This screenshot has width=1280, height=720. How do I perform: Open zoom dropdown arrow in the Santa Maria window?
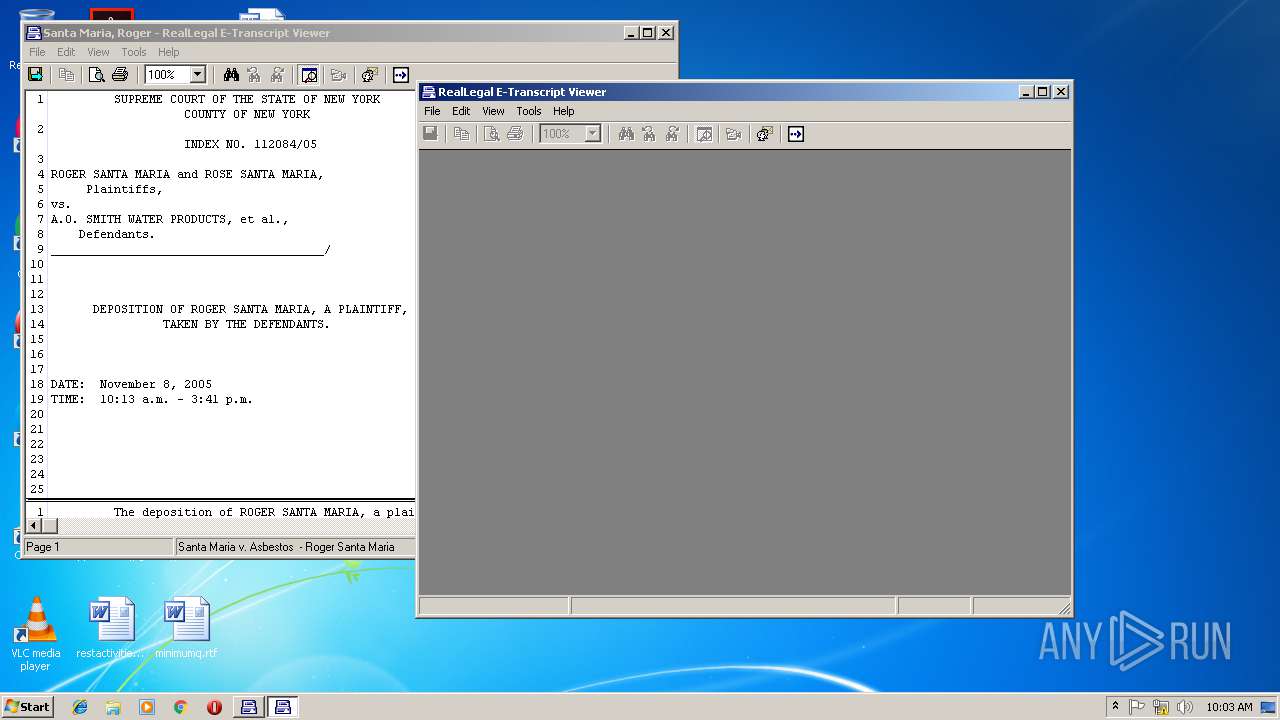[197, 75]
